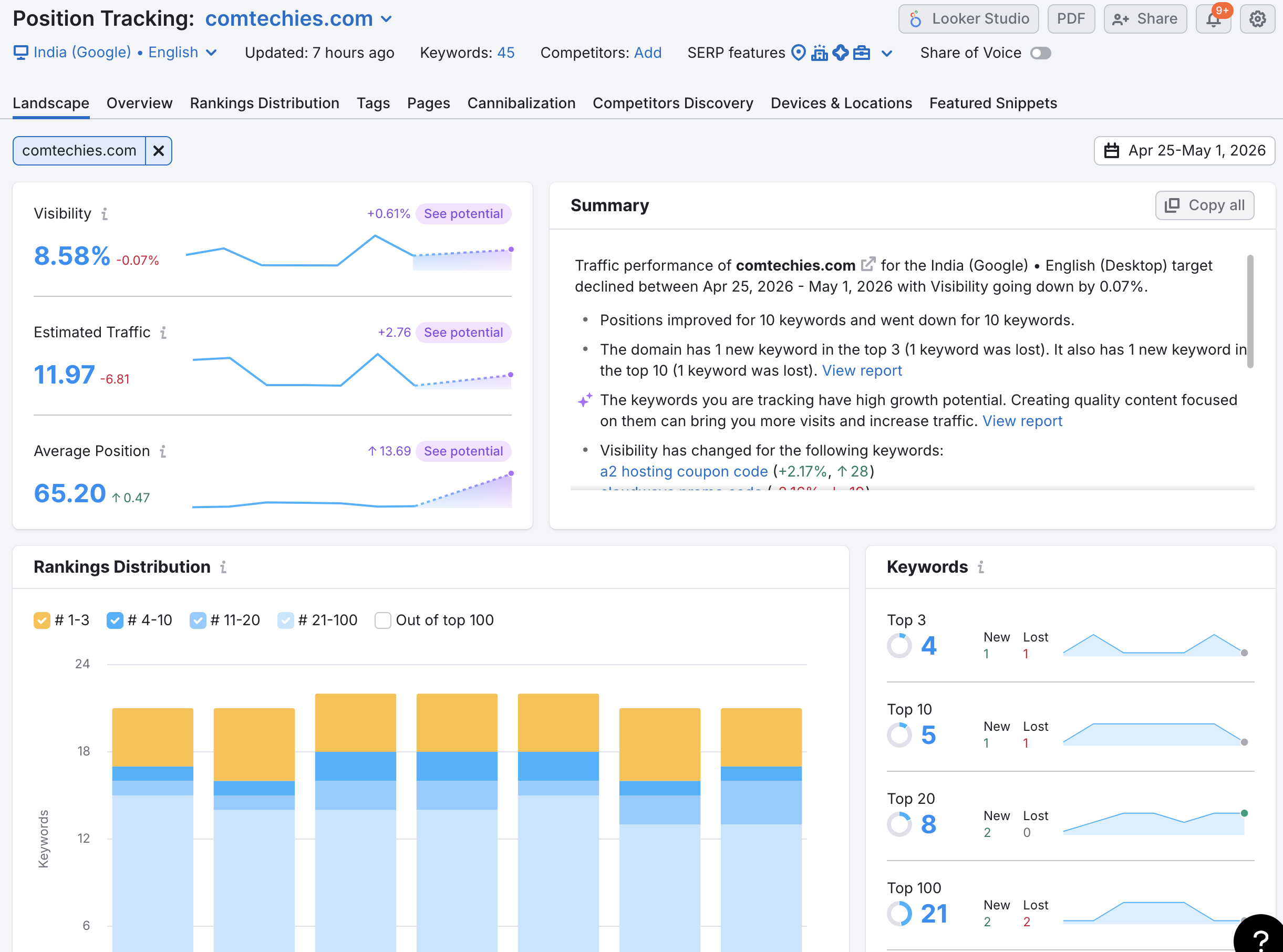The height and width of the screenshot is (952, 1283).
Task: Uncheck the # 21-100 ranking checkbox
Action: 286,620
